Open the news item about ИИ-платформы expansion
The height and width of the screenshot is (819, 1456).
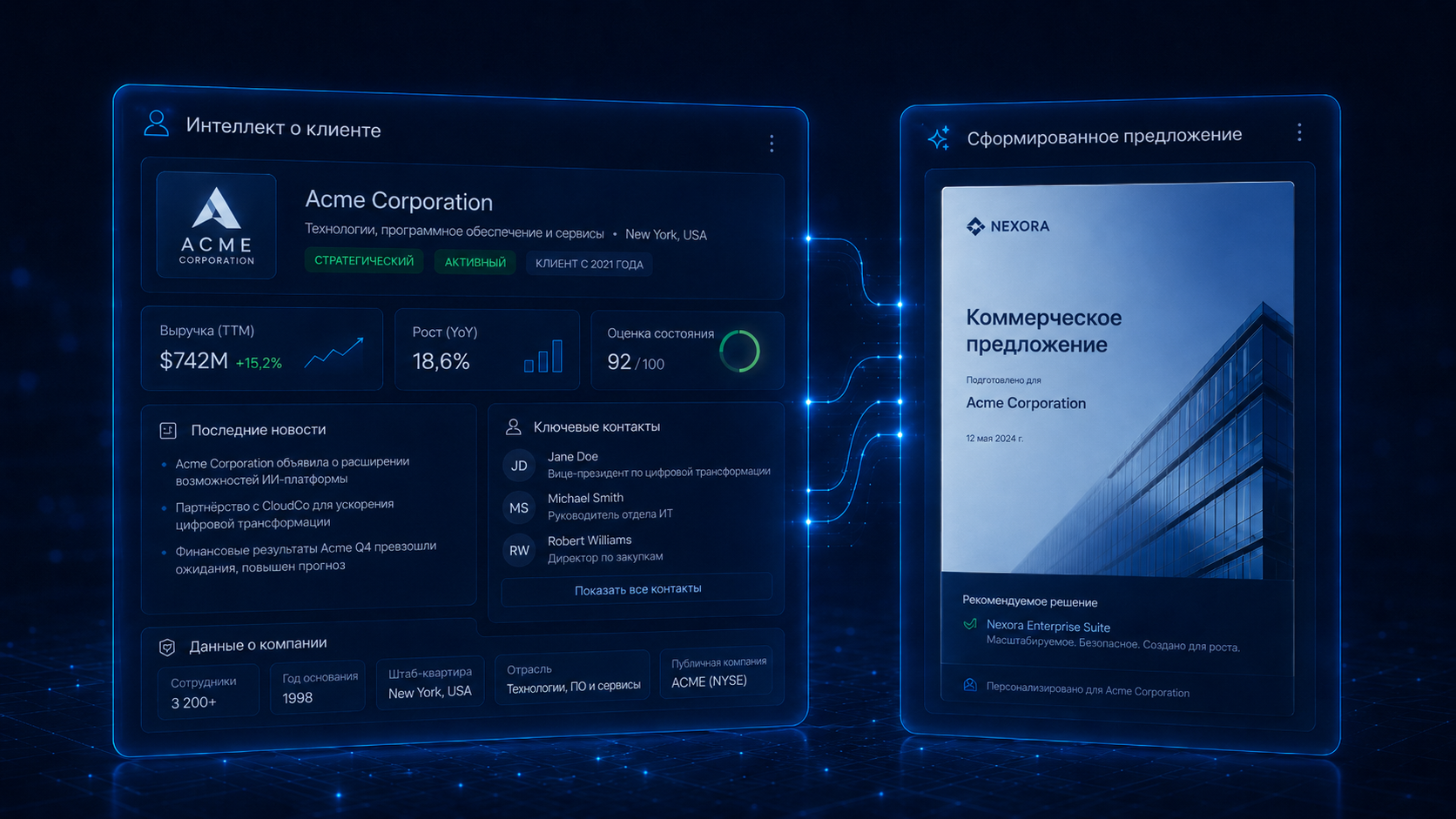click(292, 471)
